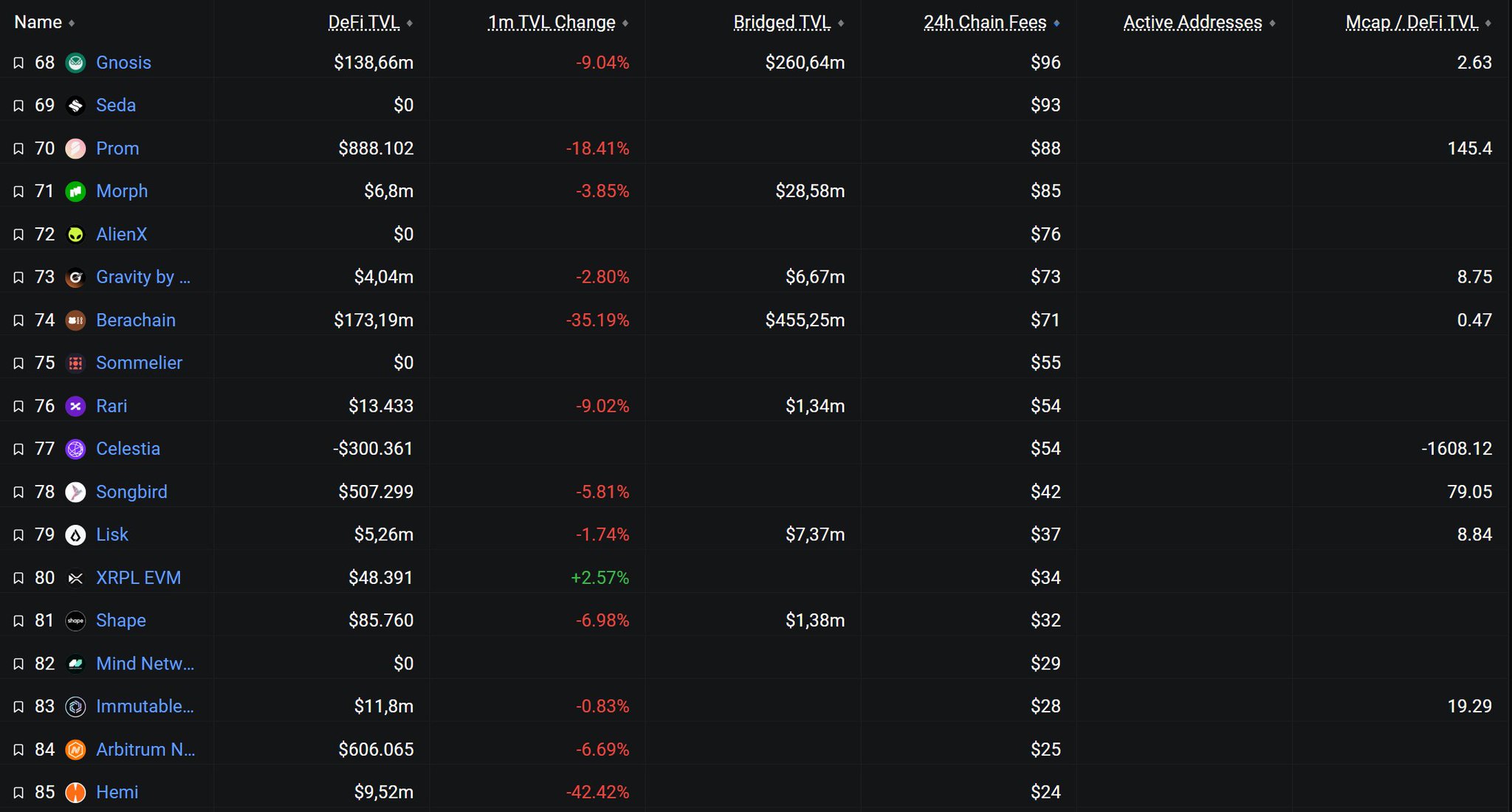1512x812 pixels.
Task: Toggle bookmark for Prom chain
Action: click(18, 149)
